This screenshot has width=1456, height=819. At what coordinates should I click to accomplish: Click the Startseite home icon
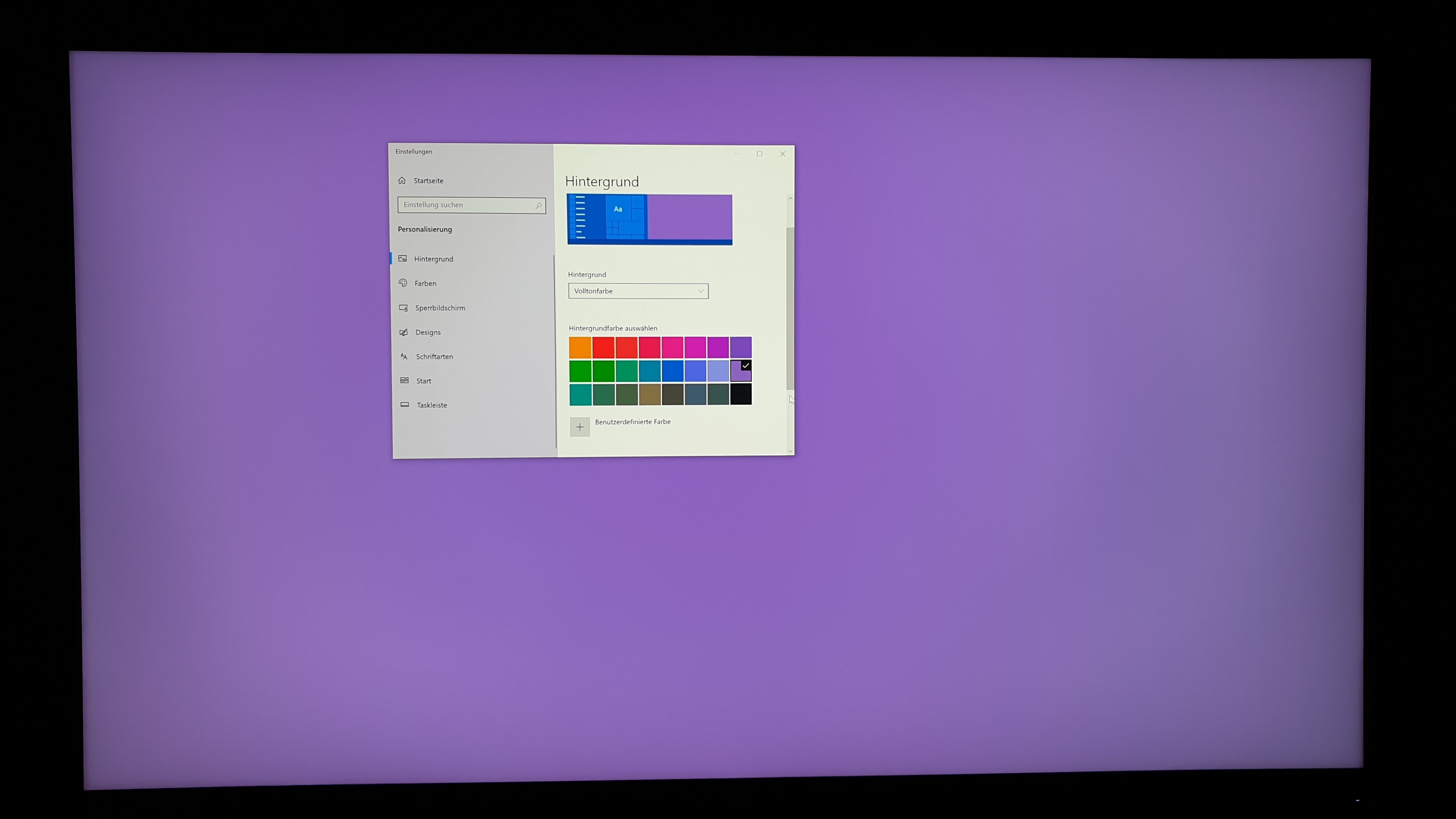402,180
